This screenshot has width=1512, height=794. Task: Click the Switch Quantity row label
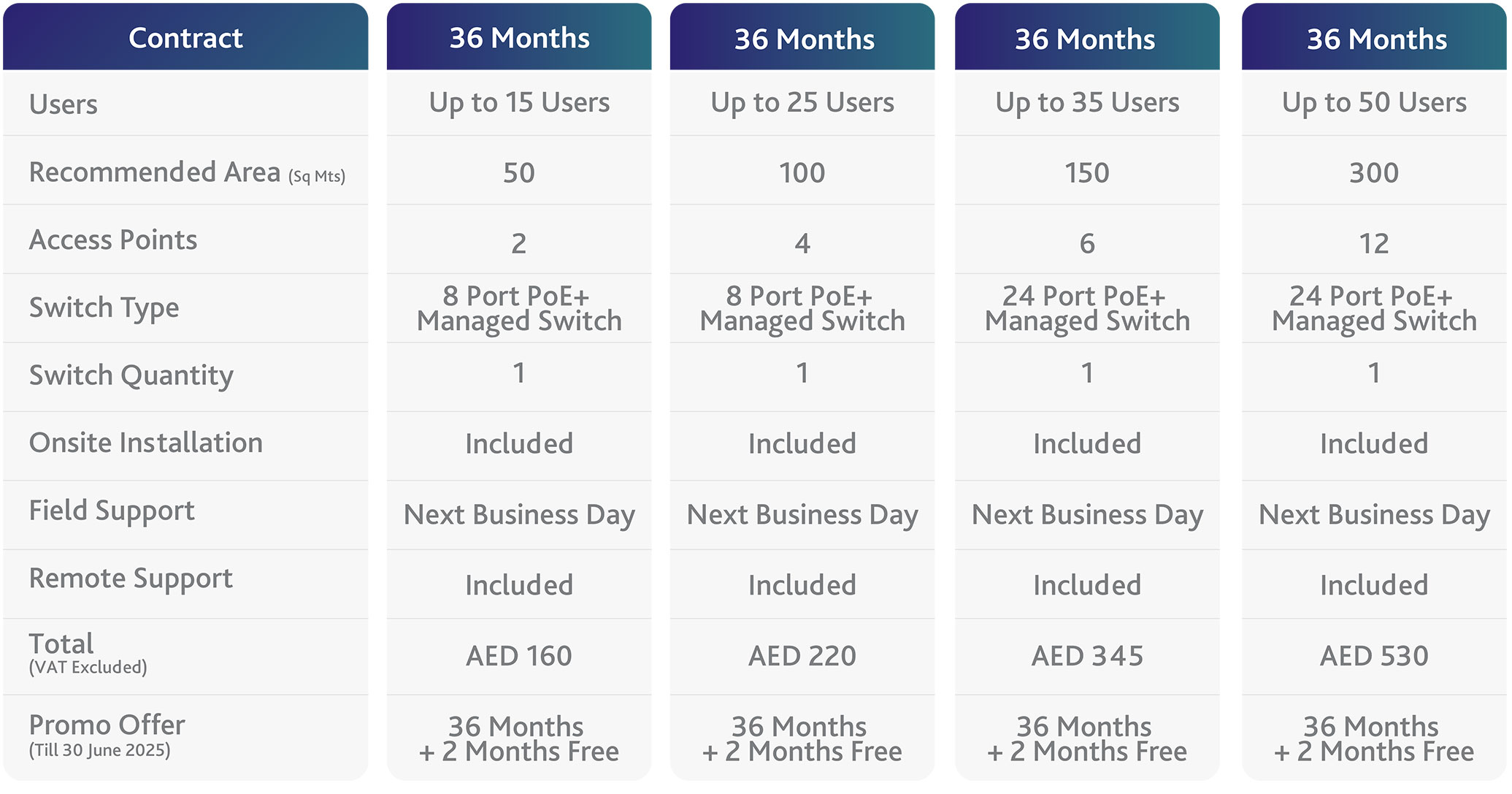(x=131, y=375)
